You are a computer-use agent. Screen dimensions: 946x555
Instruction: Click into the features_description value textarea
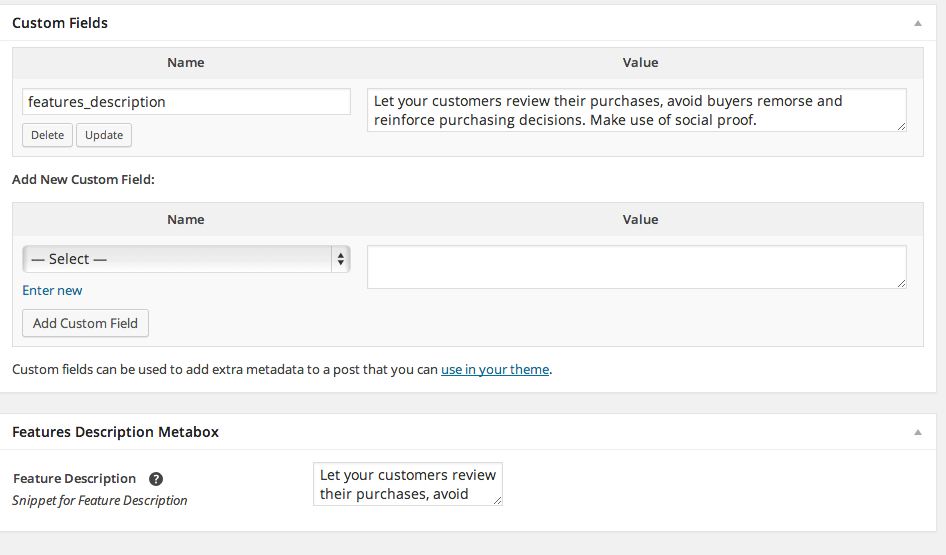(x=636, y=110)
